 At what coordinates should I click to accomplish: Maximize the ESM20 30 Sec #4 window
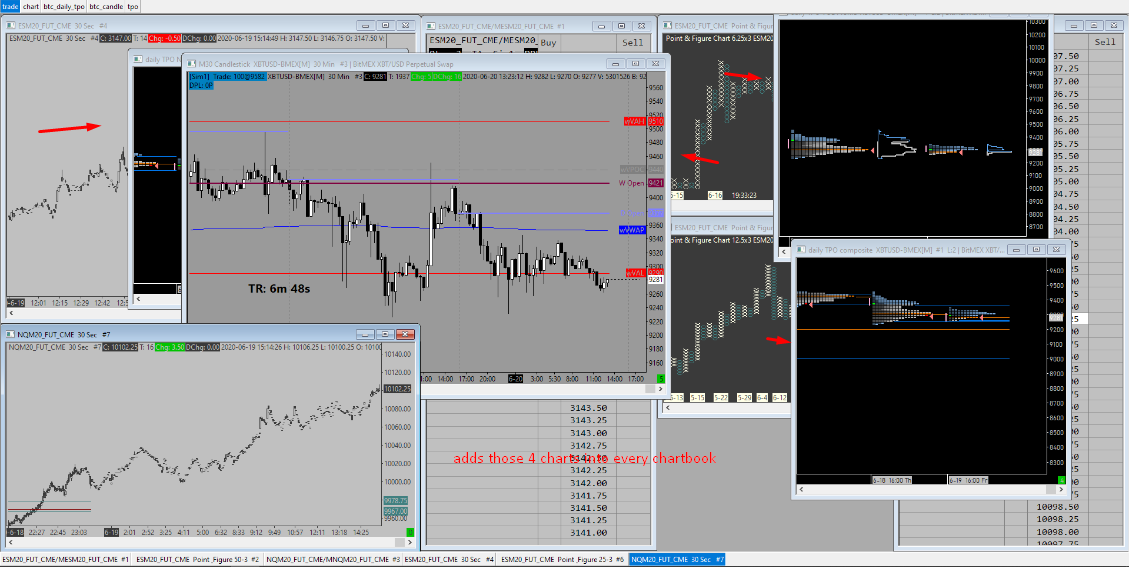(x=386, y=26)
